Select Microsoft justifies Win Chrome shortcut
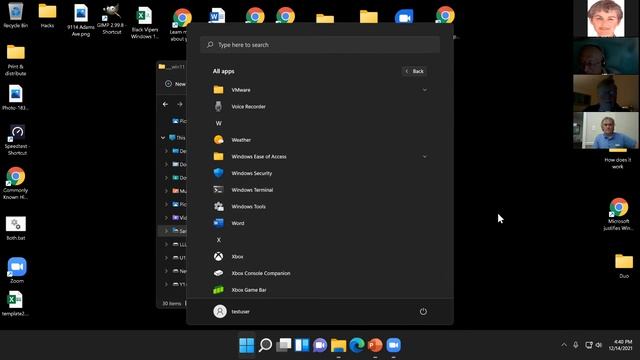Image resolution: width=640 pixels, height=360 pixels. pos(618,215)
